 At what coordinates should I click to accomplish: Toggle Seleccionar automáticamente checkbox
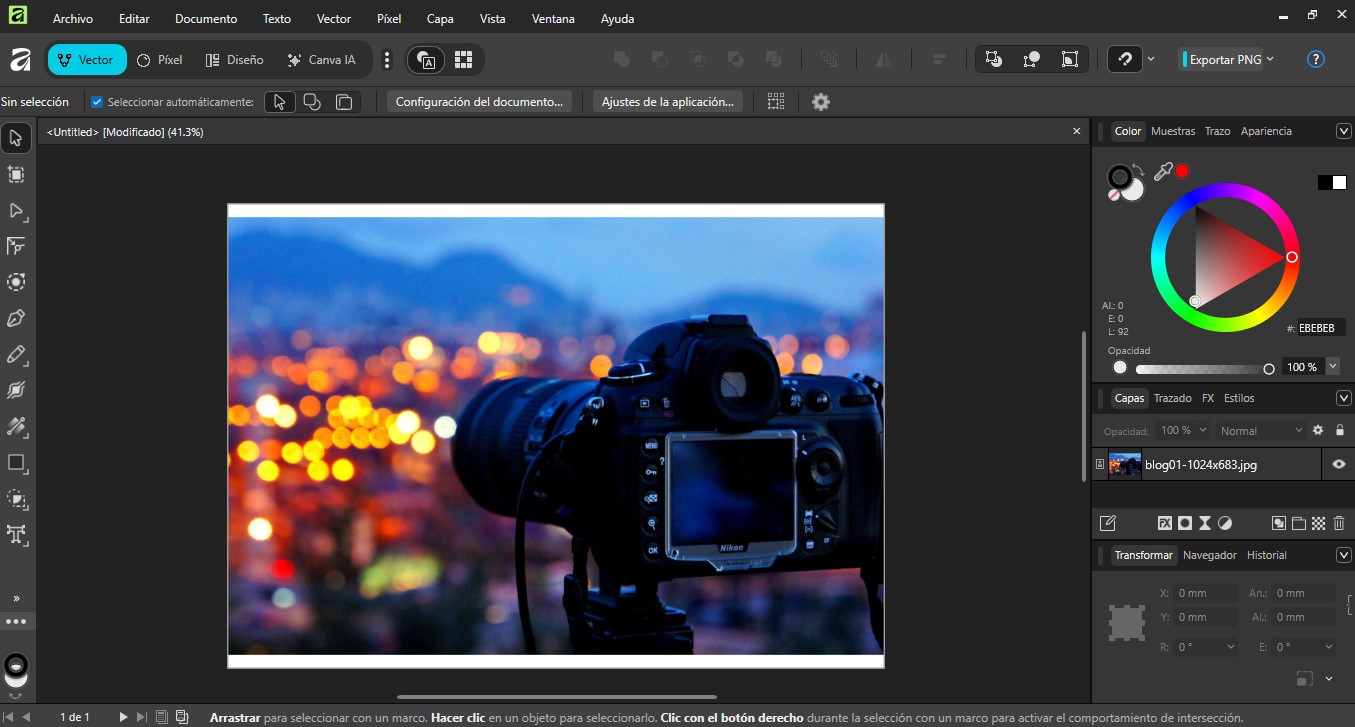coord(97,101)
